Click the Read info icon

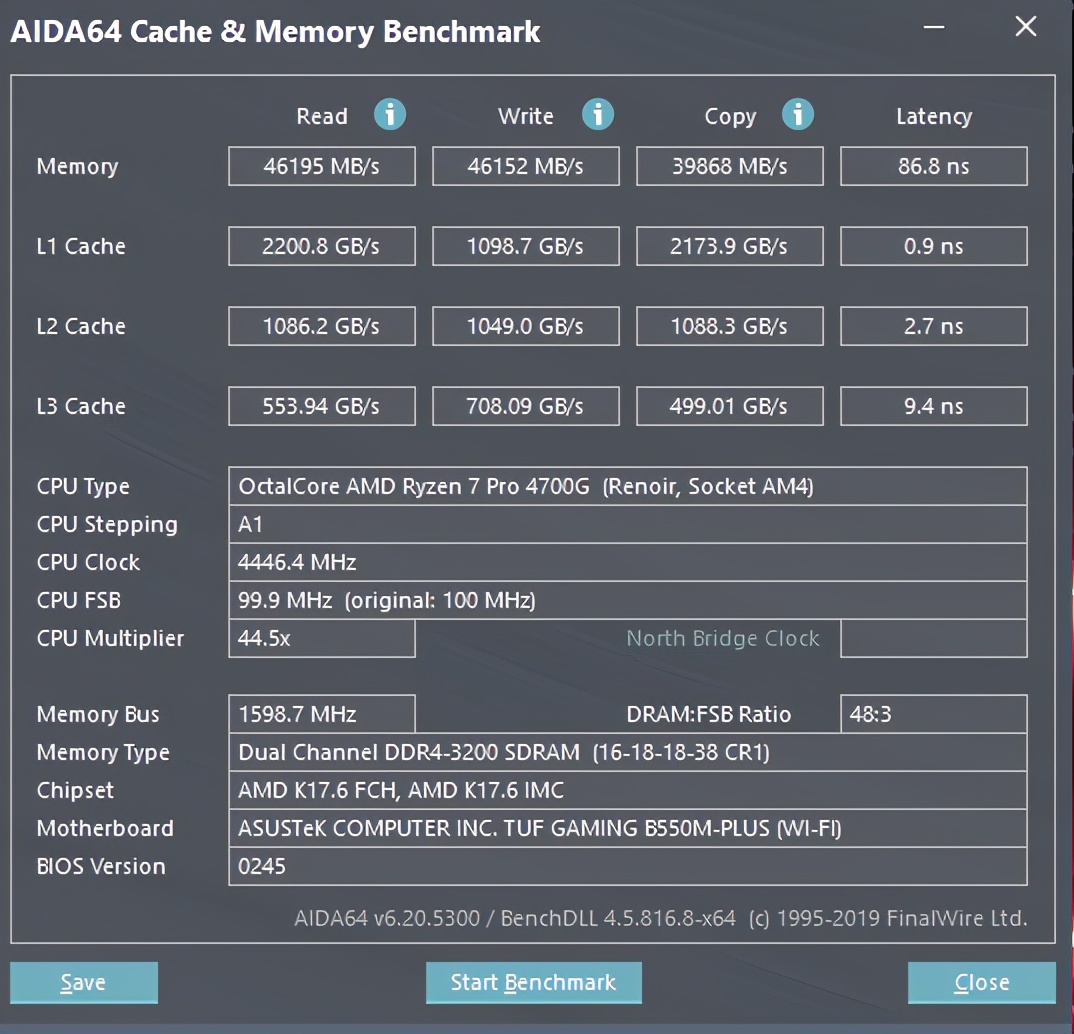point(390,114)
